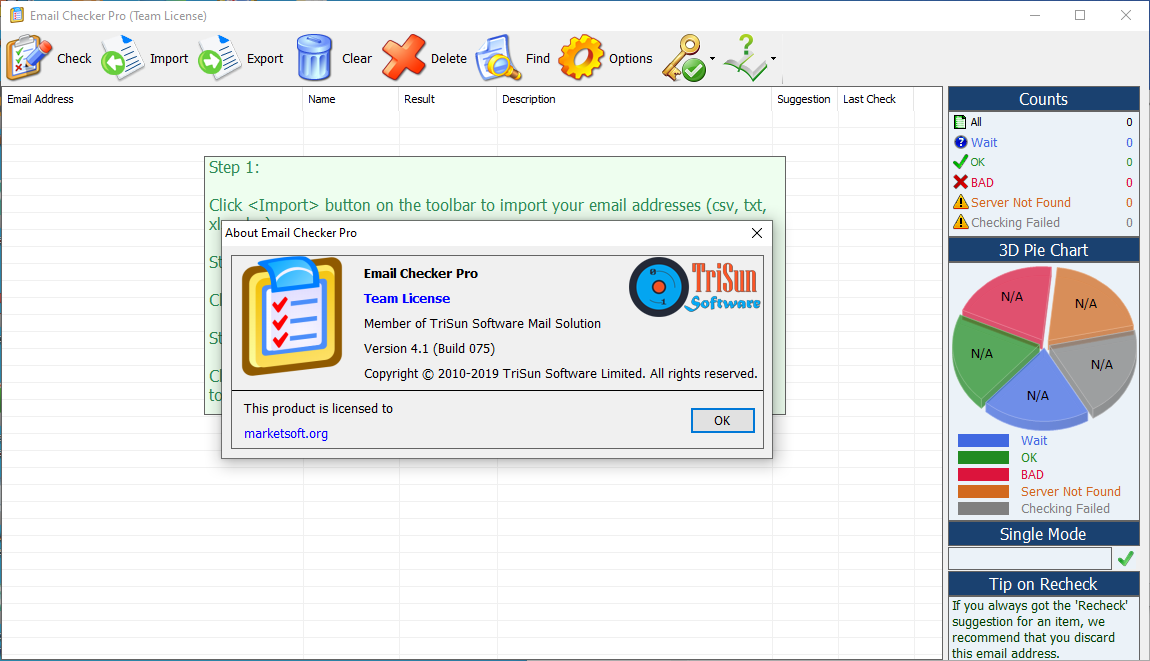Viewport: 1150px width, 661px height.
Task: Click warning icon beside Server Not Found
Action: point(961,202)
